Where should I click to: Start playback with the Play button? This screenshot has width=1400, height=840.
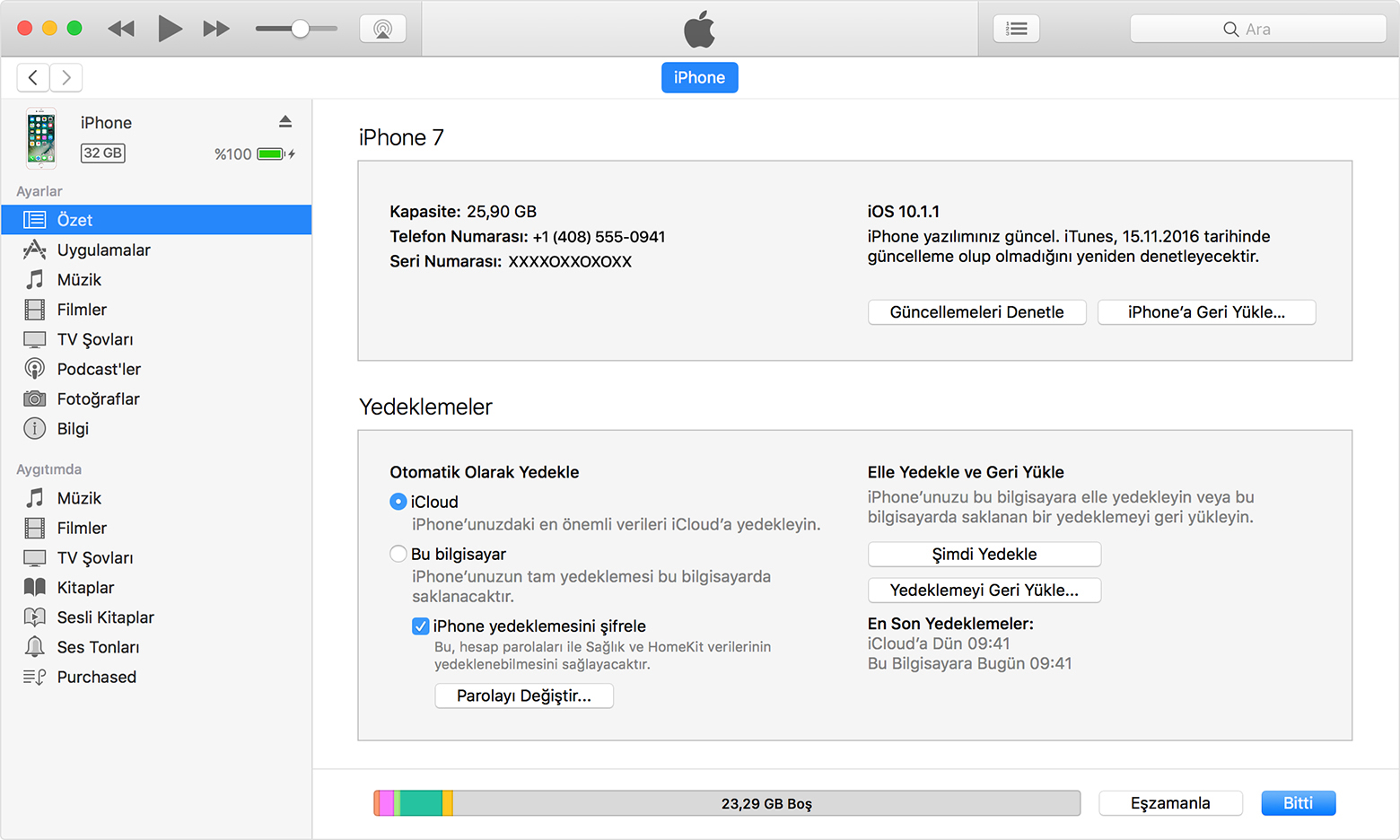point(170,29)
